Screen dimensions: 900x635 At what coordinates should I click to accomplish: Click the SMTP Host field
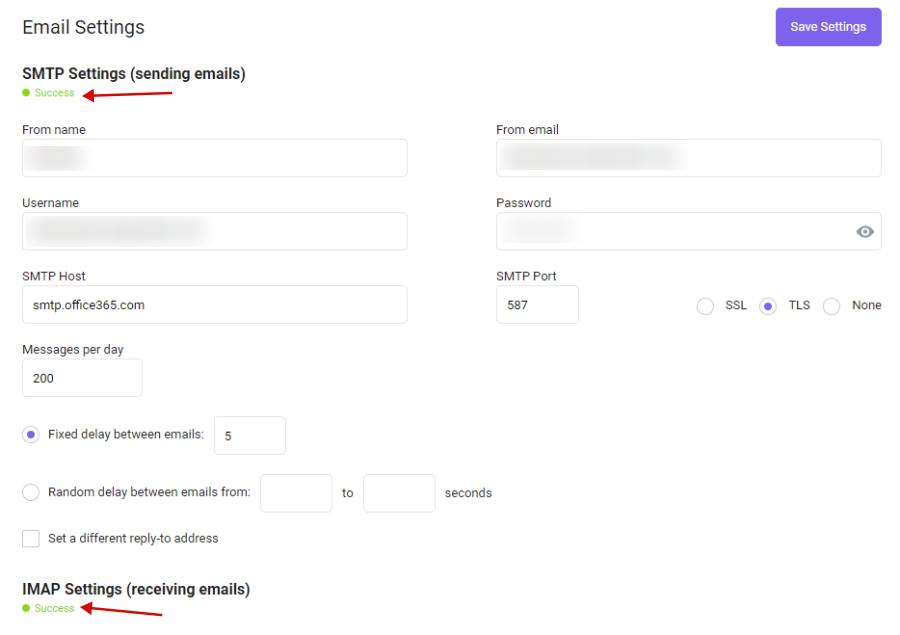click(x=215, y=305)
